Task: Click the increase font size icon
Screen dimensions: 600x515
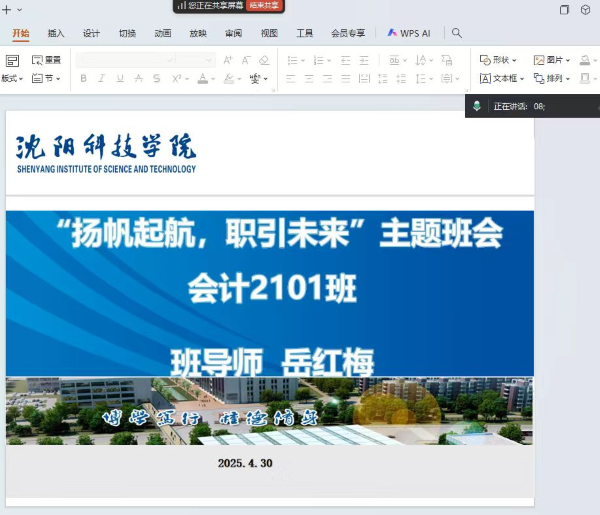Action: [228, 60]
